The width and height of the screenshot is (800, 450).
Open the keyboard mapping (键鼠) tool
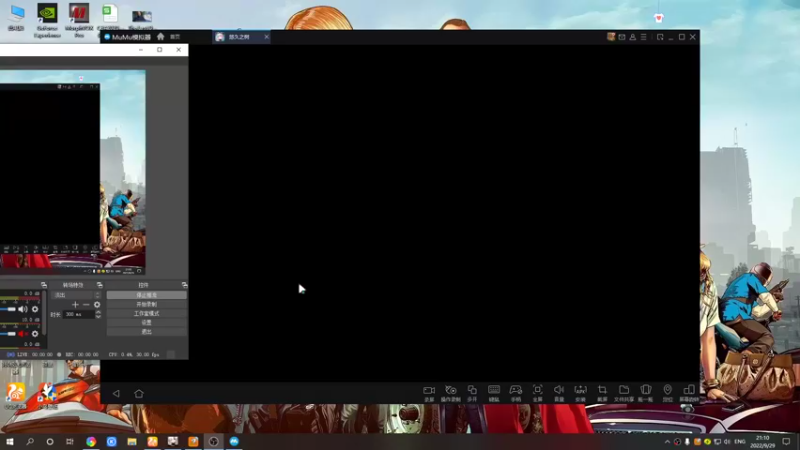pos(494,390)
